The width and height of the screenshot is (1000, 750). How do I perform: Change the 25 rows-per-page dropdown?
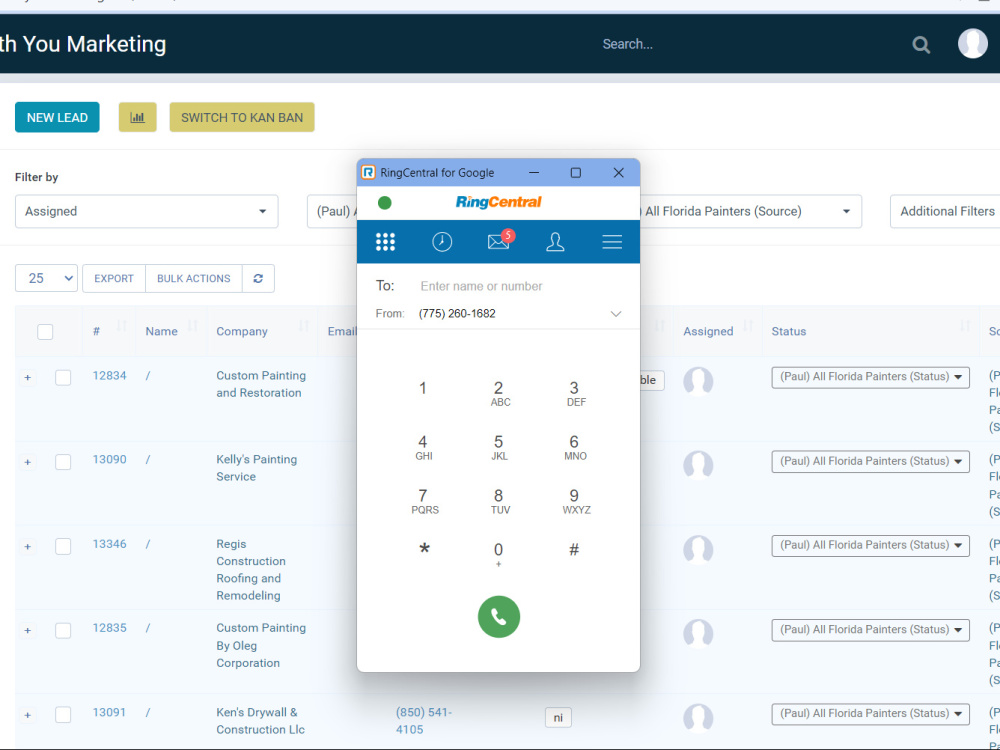point(45,278)
